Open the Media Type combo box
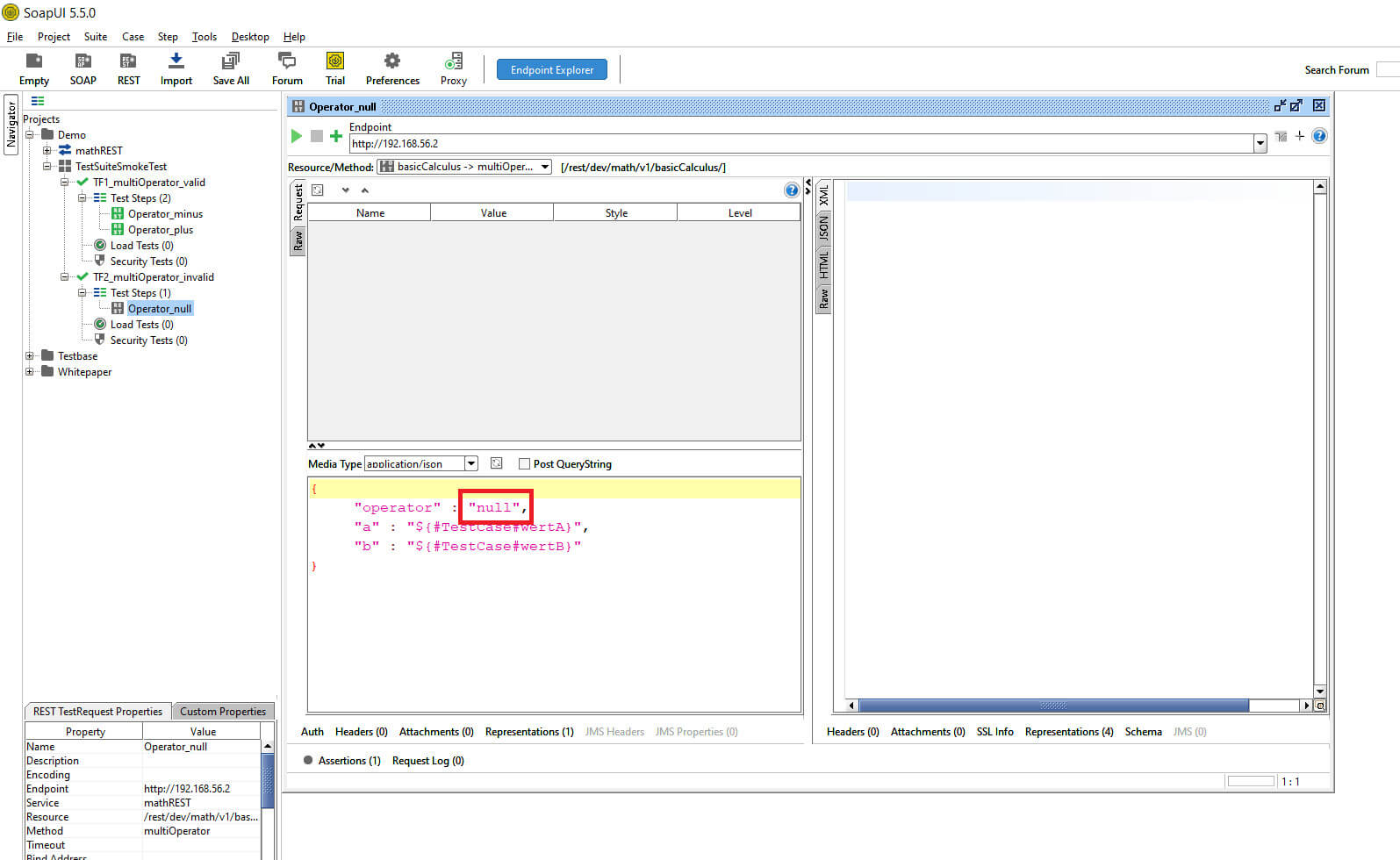This screenshot has height=860, width=1400. tap(420, 463)
